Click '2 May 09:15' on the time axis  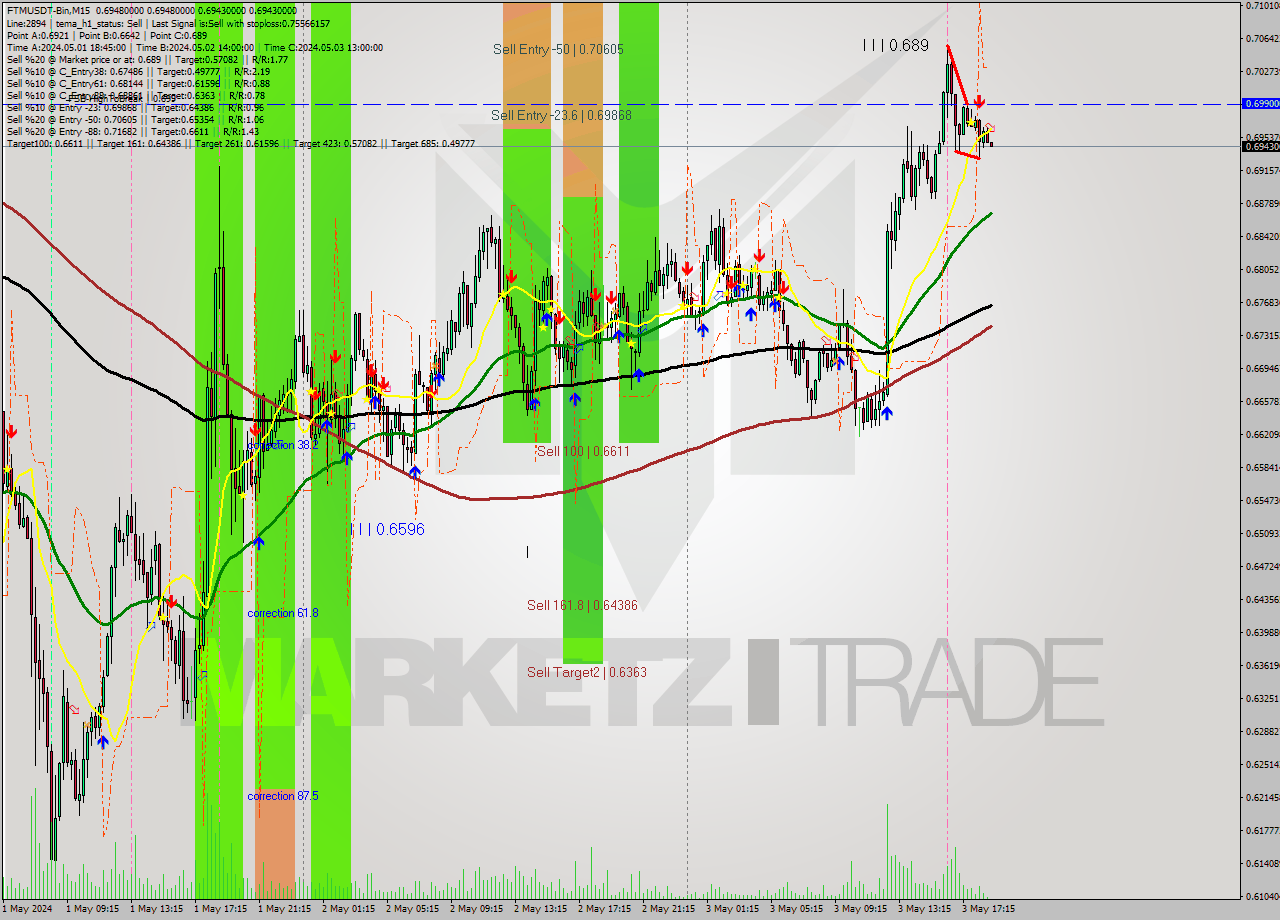(477, 909)
